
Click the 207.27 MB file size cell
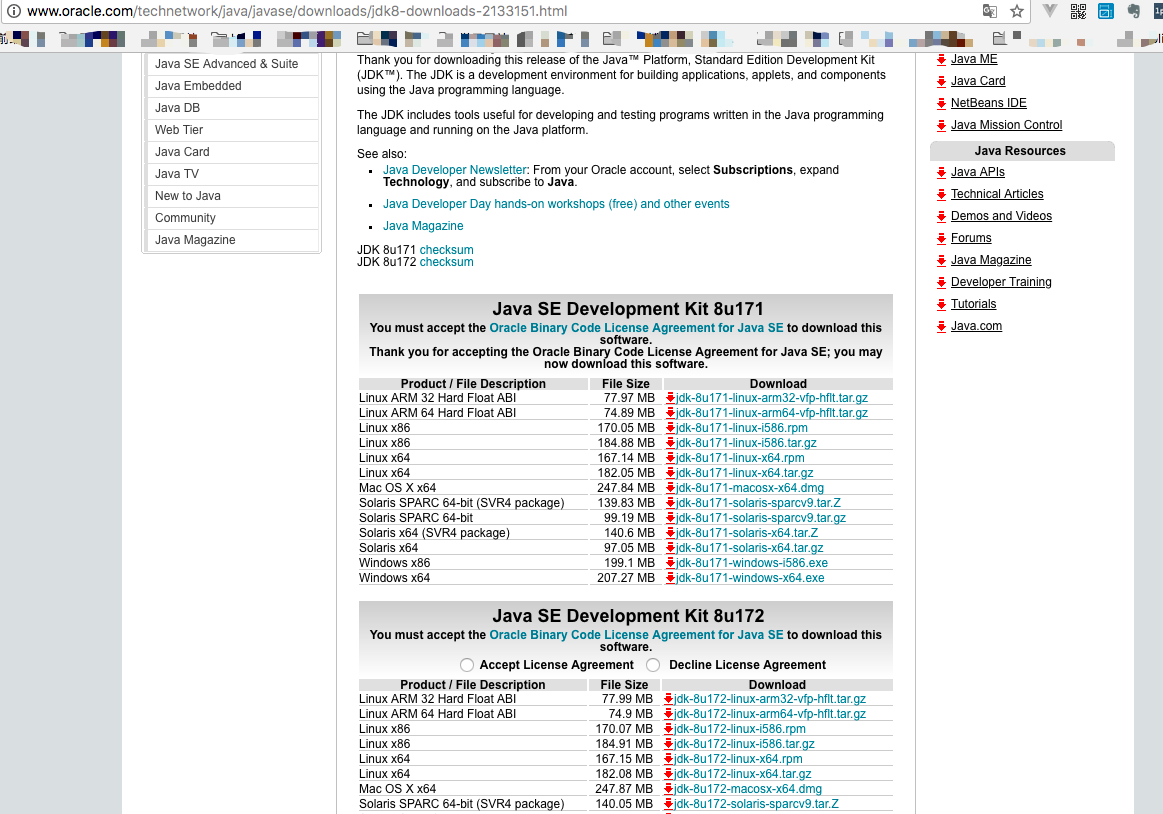coord(626,578)
